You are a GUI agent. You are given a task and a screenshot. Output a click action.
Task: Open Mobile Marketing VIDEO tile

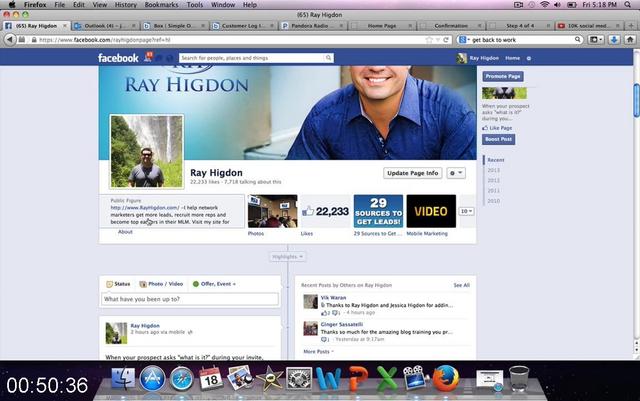[431, 211]
